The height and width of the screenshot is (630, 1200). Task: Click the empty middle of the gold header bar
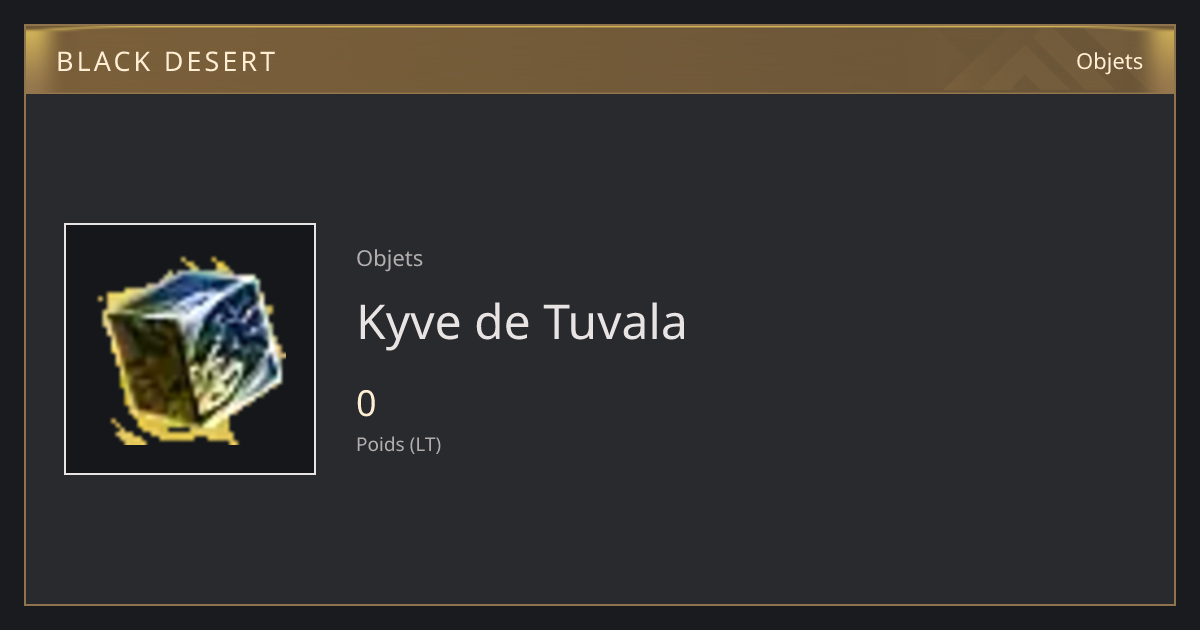[600, 60]
